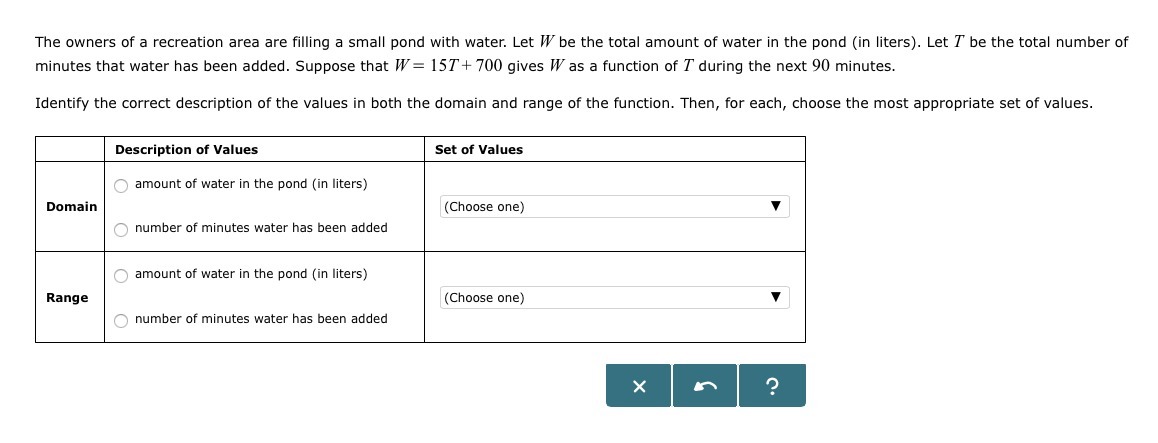Select Domain radio for number of minutes

[x=121, y=229]
